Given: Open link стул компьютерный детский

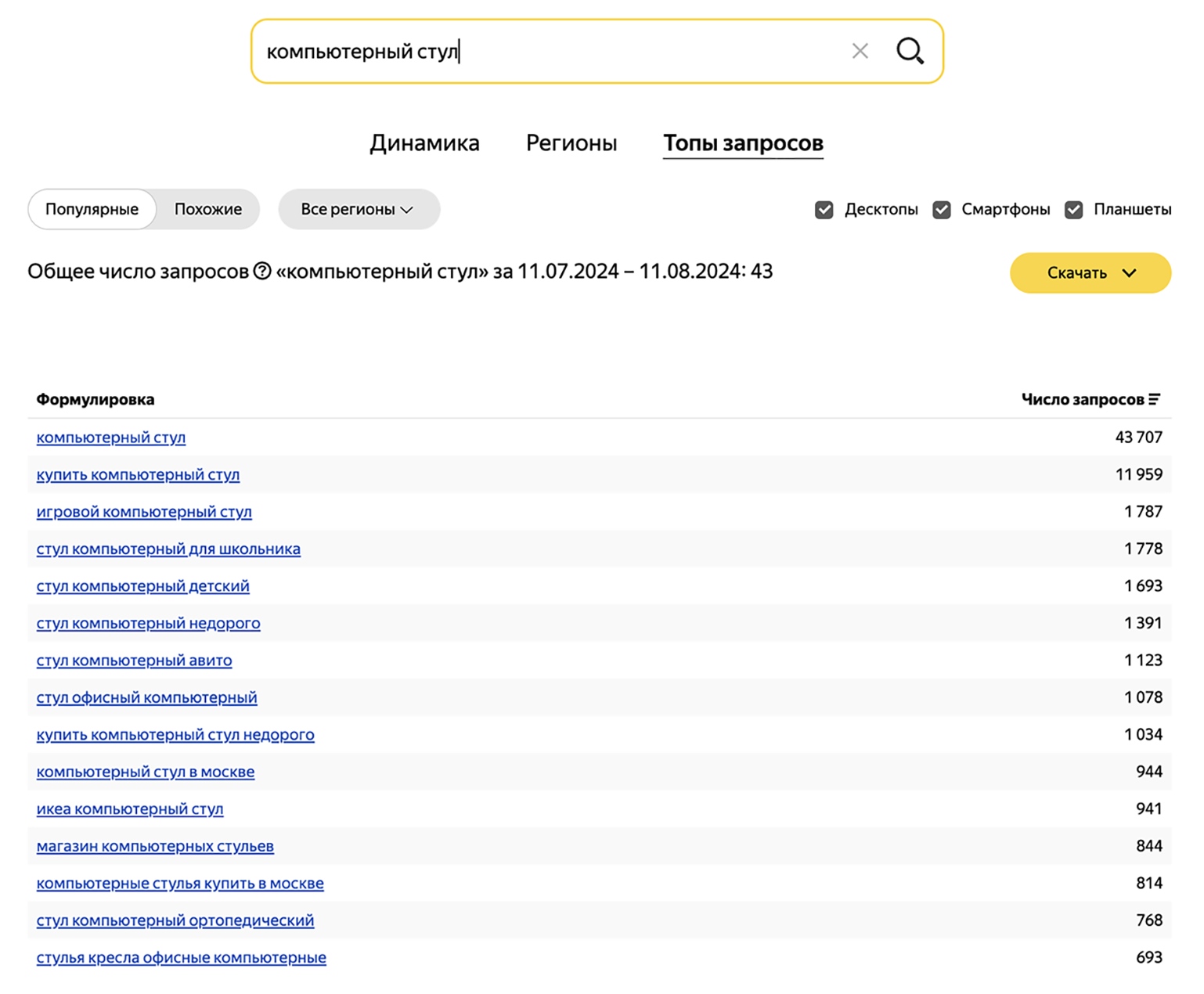Looking at the screenshot, I should [x=142, y=586].
